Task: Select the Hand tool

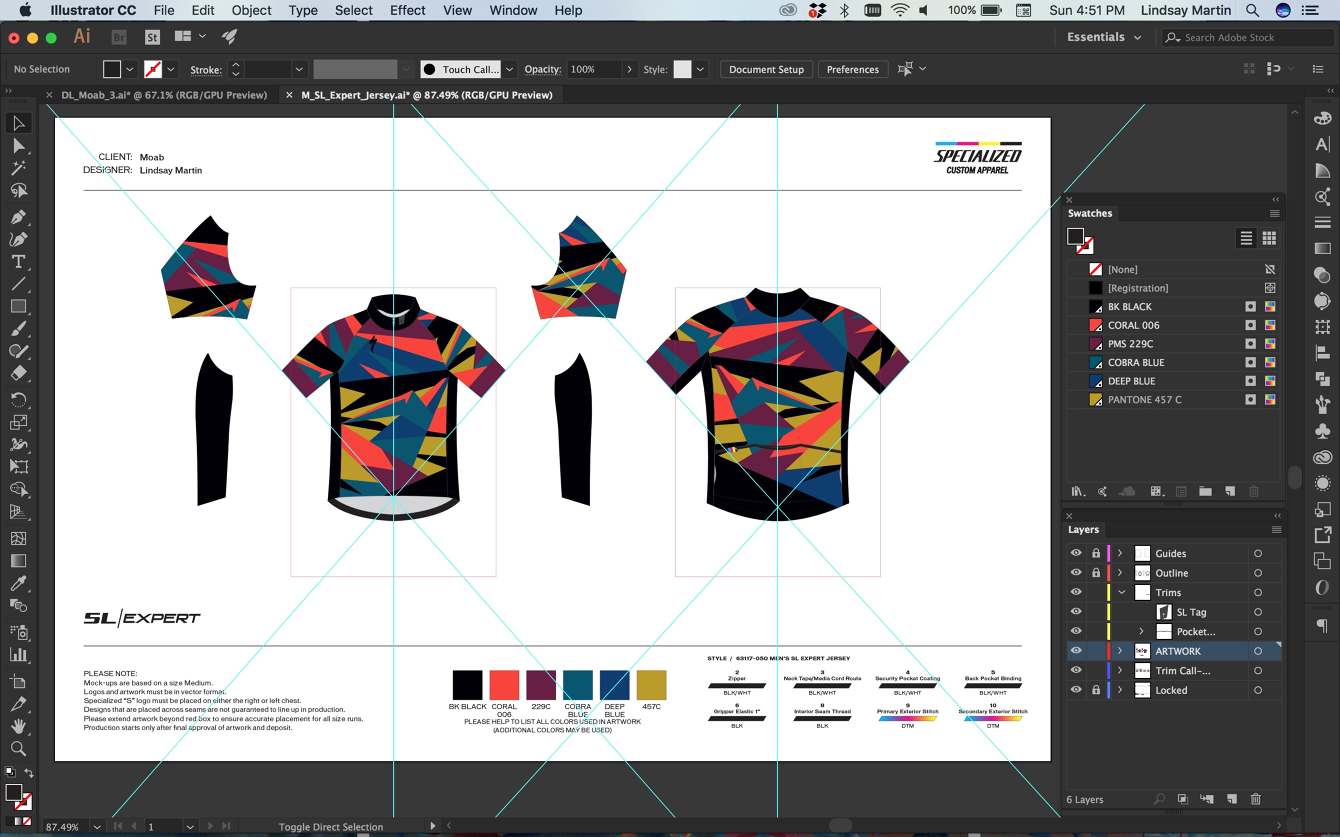Action: tap(18, 727)
